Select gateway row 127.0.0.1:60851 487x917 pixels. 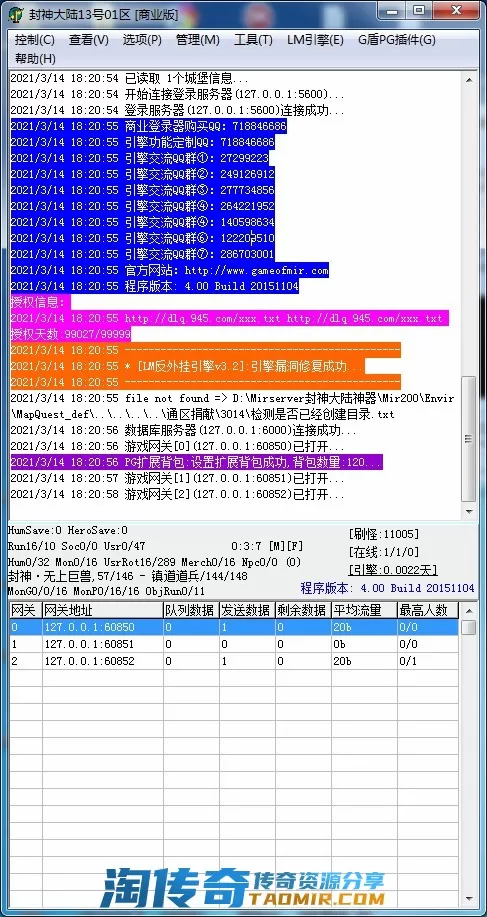click(x=234, y=644)
